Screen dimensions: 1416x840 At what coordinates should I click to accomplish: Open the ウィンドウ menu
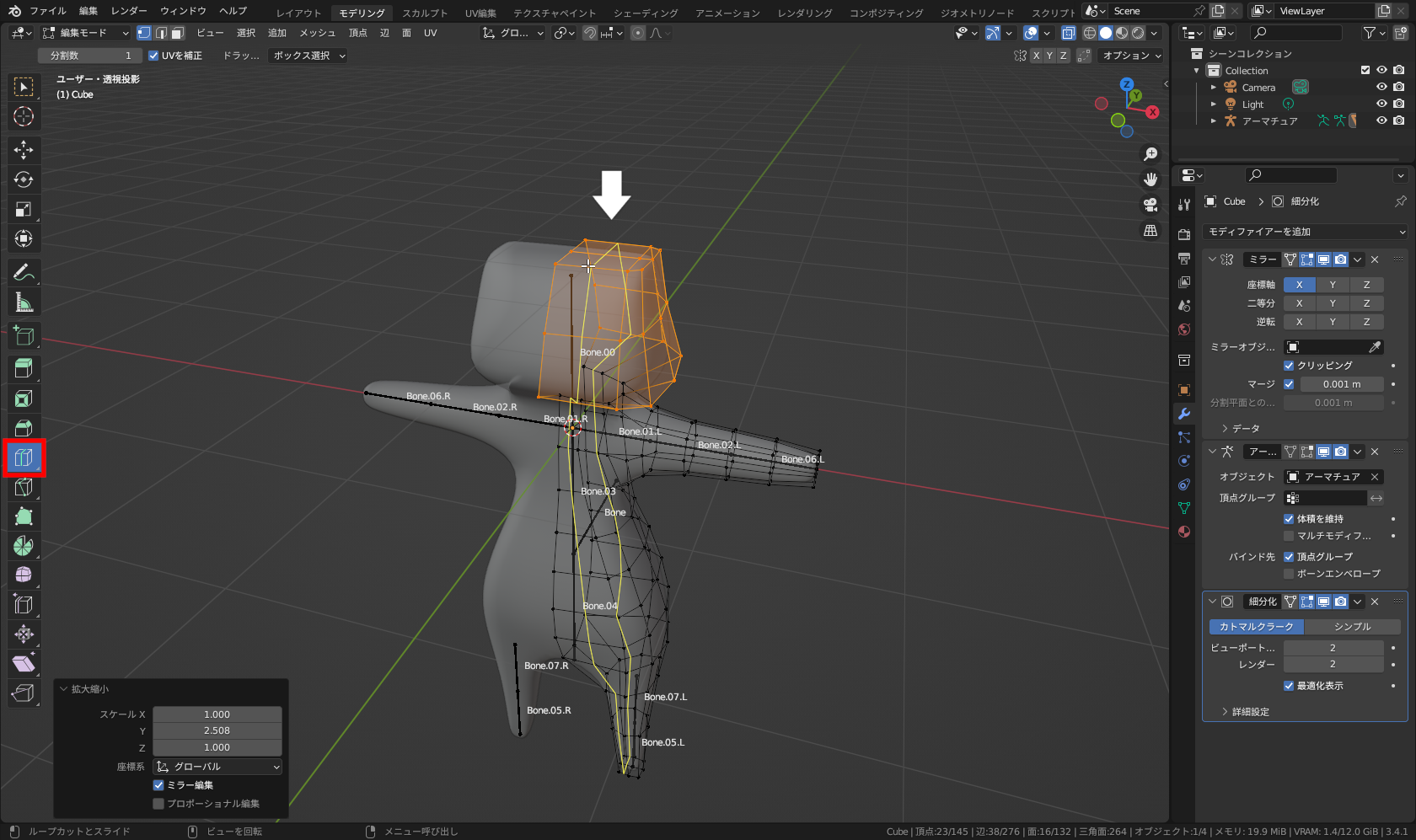pos(183,11)
